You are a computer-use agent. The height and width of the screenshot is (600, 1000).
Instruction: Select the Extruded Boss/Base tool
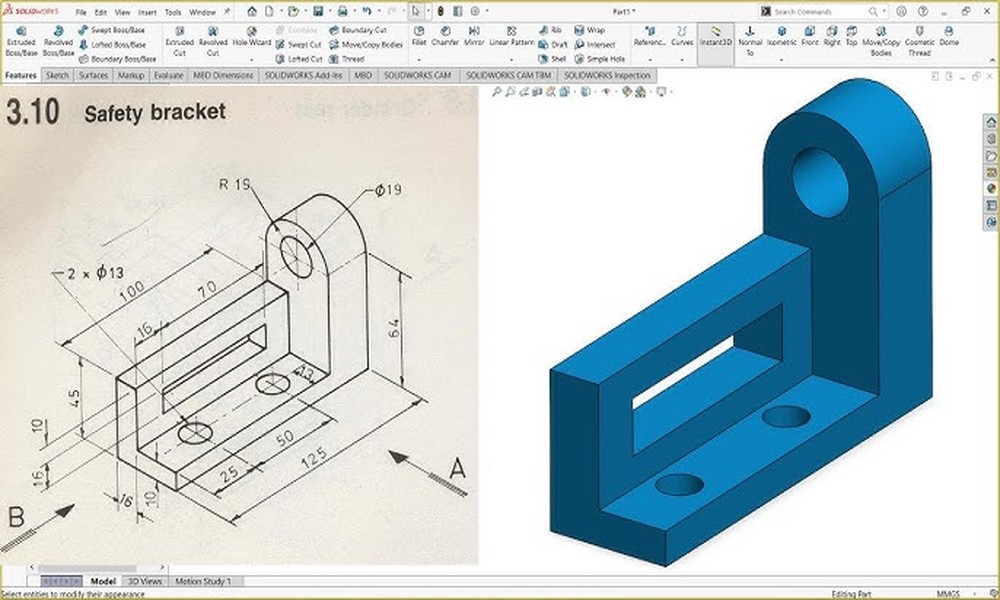(21, 42)
